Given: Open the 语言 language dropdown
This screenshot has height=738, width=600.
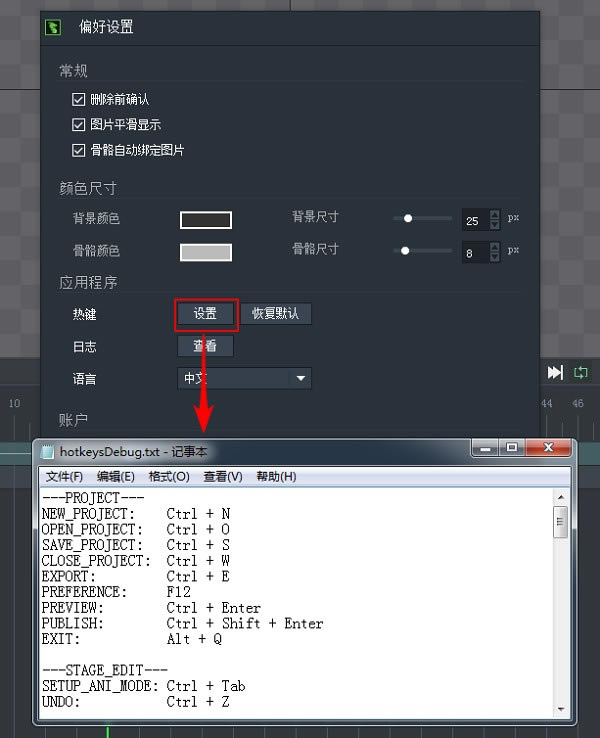Looking at the screenshot, I should pos(300,378).
